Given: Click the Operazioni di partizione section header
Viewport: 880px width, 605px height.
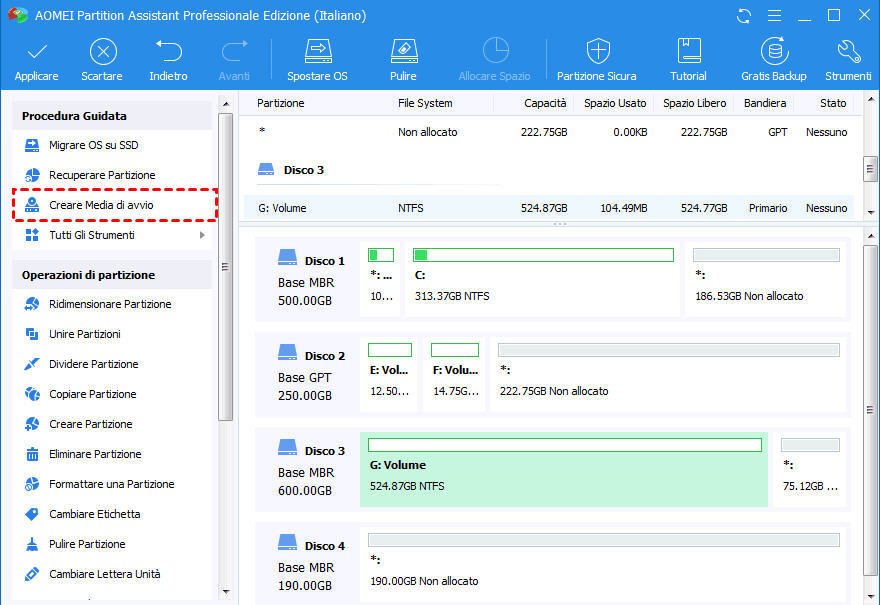Looking at the screenshot, I should [112, 275].
